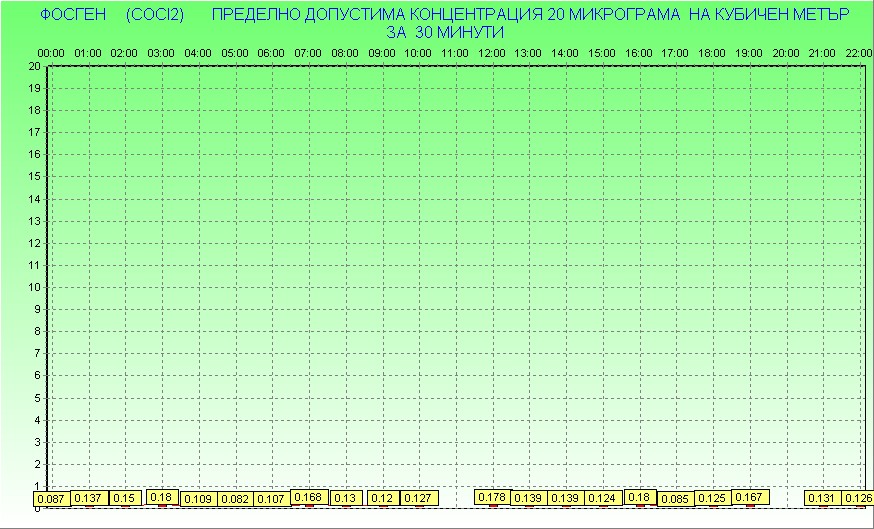
Task: Select the 0.124 value label
Action: [602, 498]
